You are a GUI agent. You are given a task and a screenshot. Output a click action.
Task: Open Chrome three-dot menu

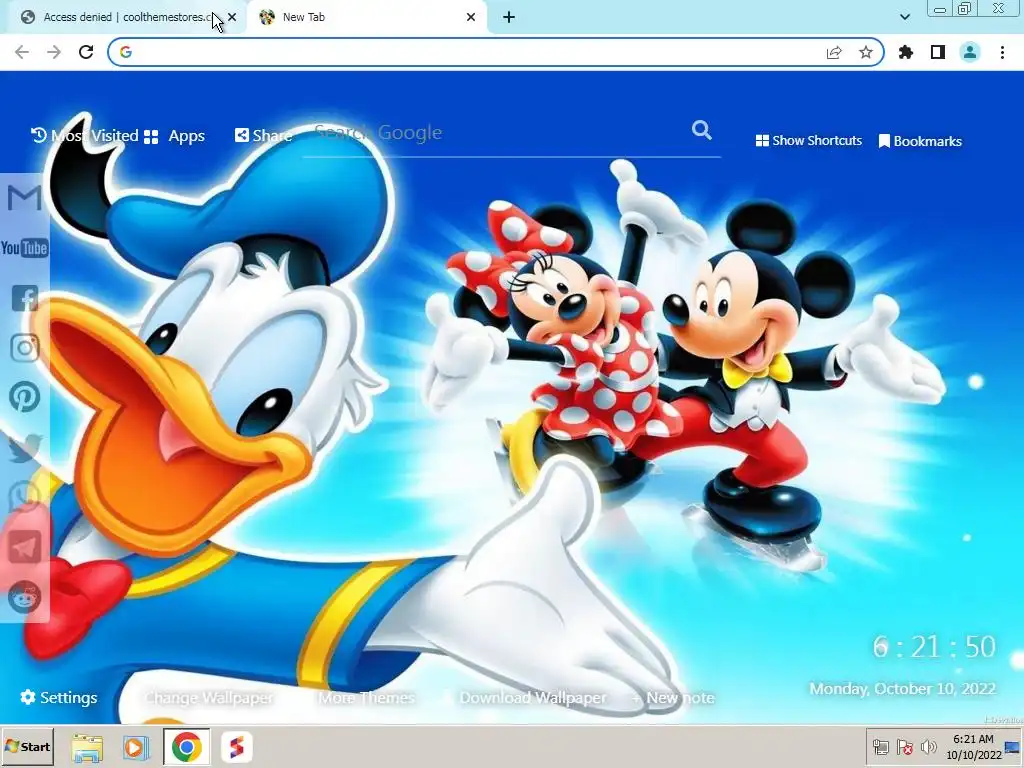tap(1002, 52)
